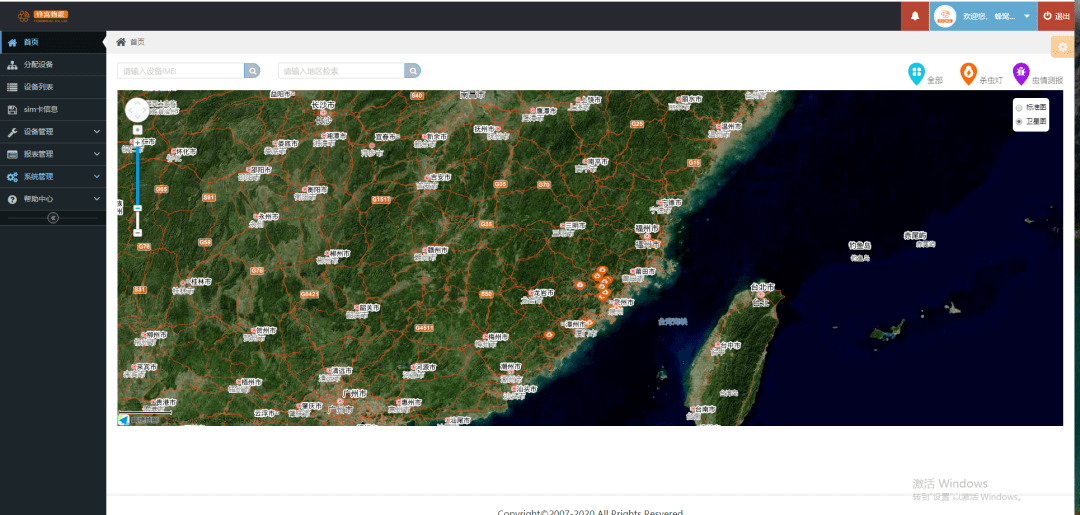1080x515 pixels.
Task: Collapse the sidebar with the arrow toggle
Action: tap(53, 218)
